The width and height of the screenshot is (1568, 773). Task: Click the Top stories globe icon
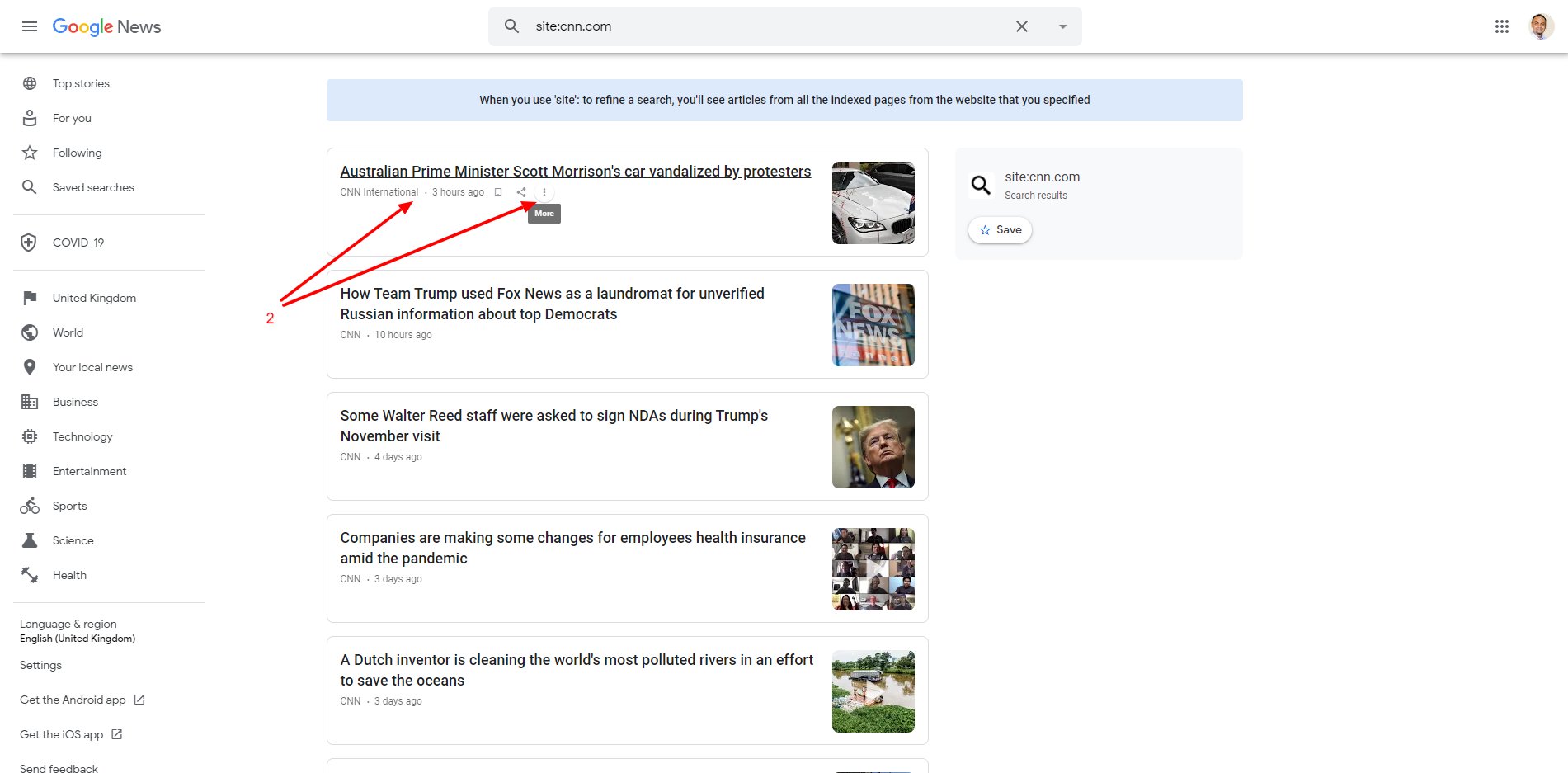30,83
